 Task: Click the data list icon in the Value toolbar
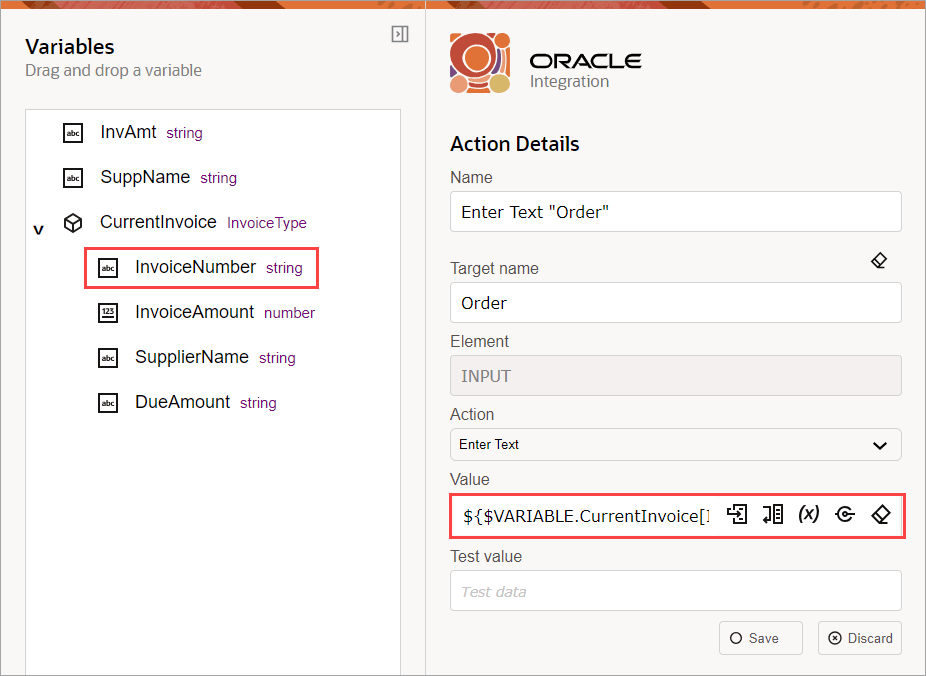[772, 514]
